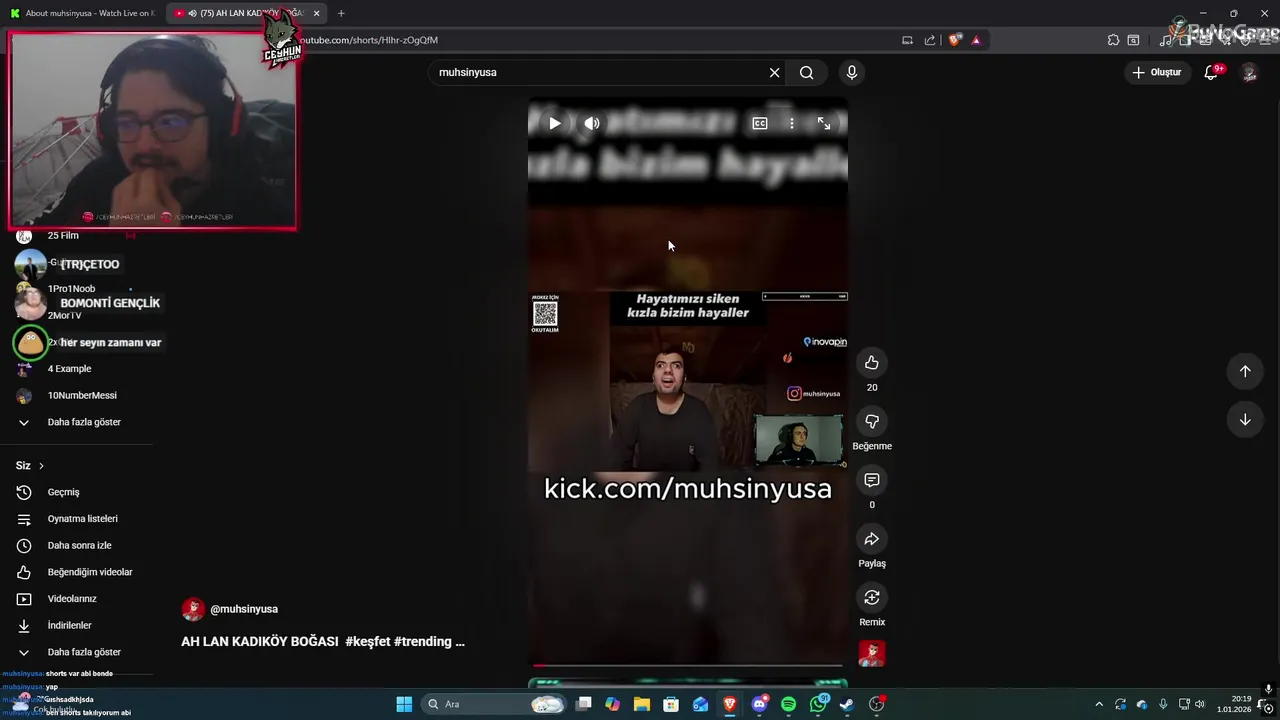The width and height of the screenshot is (1280, 720).
Task: Seek on the Shorts progress bar
Action: [x=688, y=665]
